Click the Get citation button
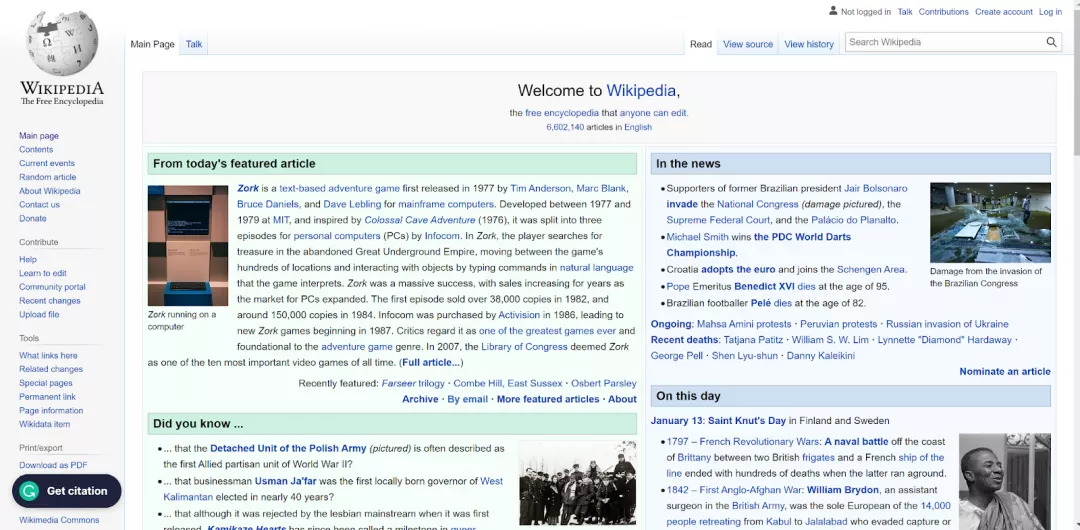 (x=66, y=491)
